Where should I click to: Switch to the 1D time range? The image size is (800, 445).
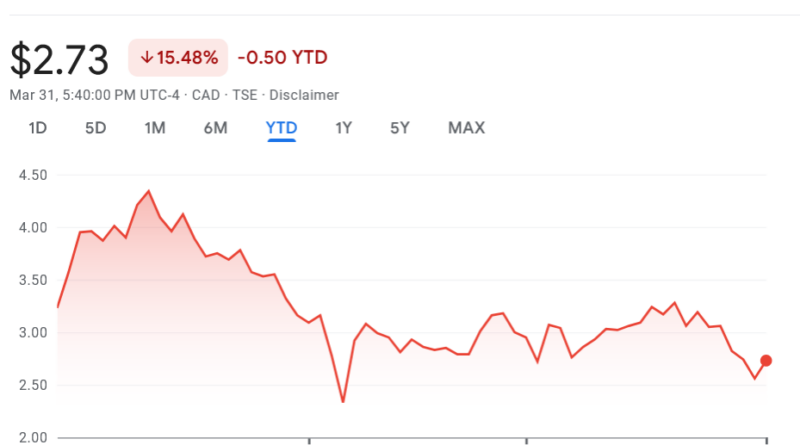[38, 128]
